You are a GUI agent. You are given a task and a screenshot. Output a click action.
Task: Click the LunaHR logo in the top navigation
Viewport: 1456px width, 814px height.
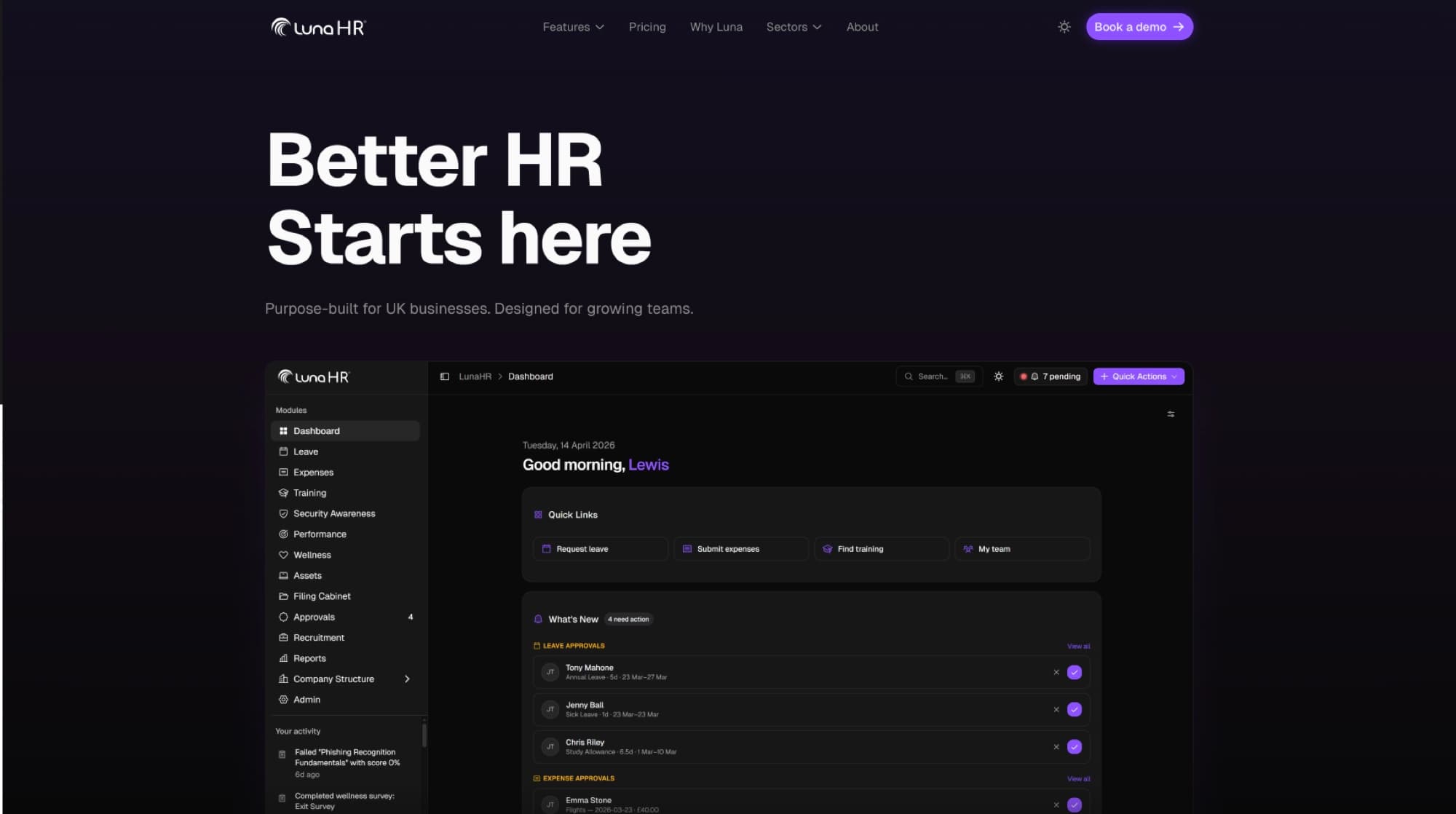coord(318,27)
